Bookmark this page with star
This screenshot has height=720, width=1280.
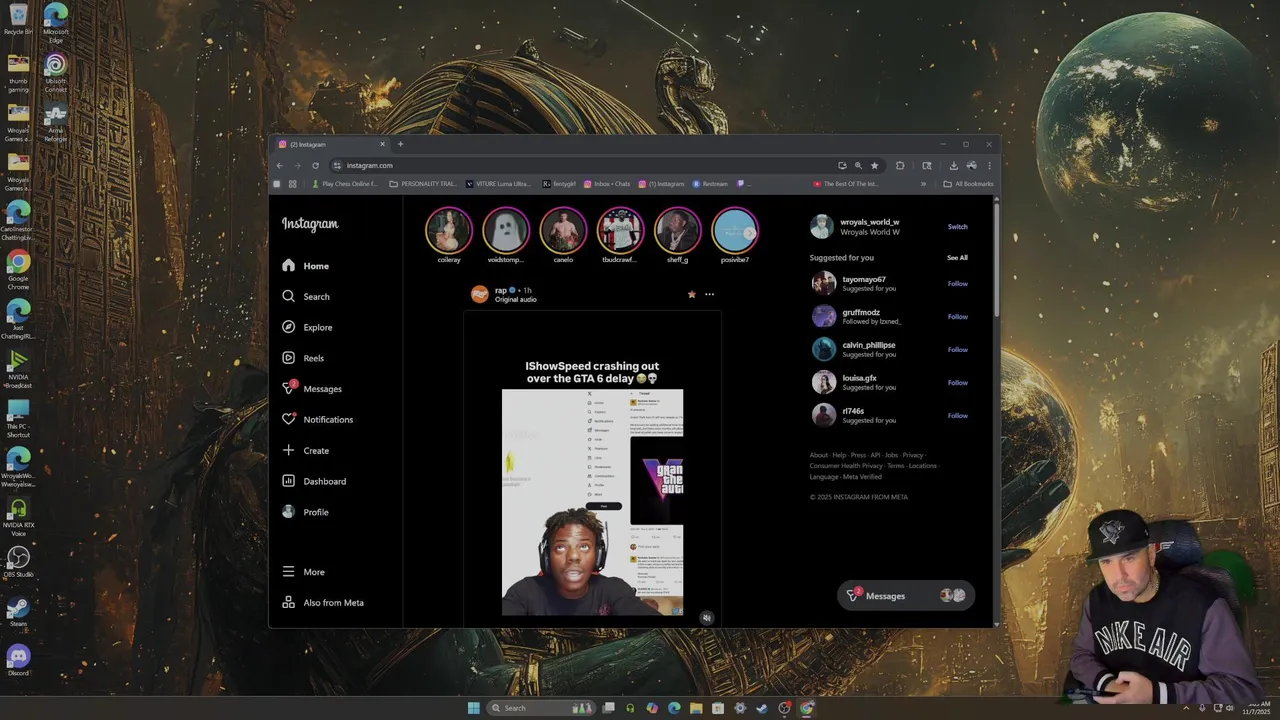click(874, 166)
